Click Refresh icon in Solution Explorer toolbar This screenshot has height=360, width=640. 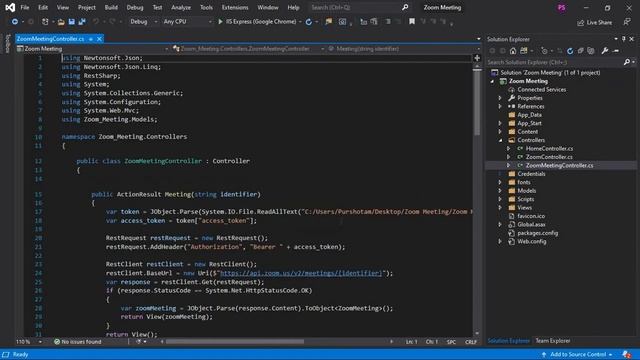click(570, 51)
